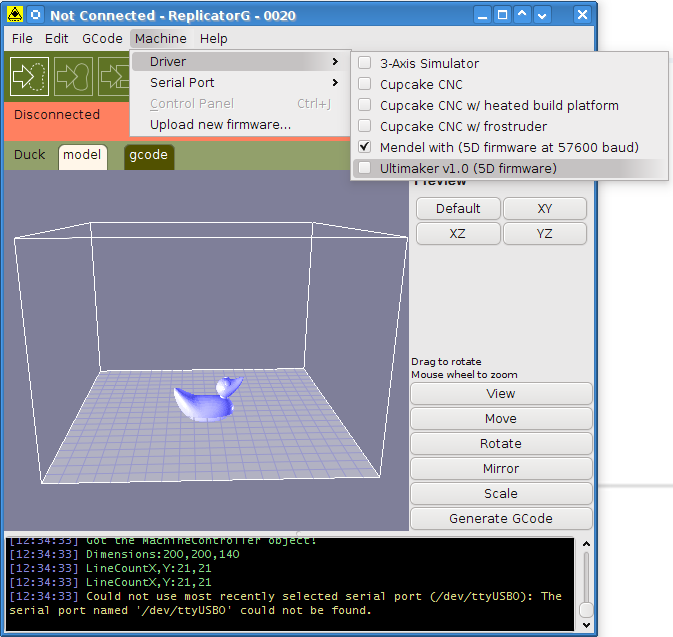Image resolution: width=673 pixels, height=637 pixels.
Task: Click the duck model in 3D preview
Action: coord(208,399)
